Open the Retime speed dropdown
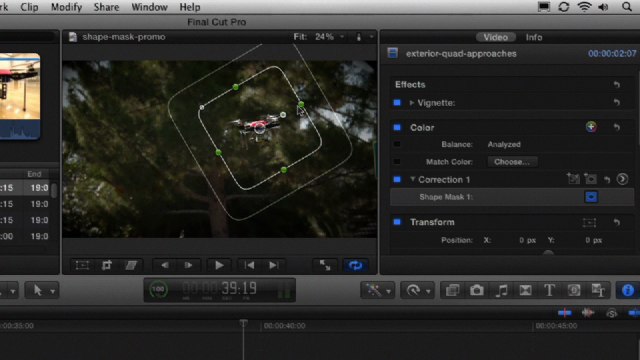The height and width of the screenshot is (360, 640). point(417,290)
